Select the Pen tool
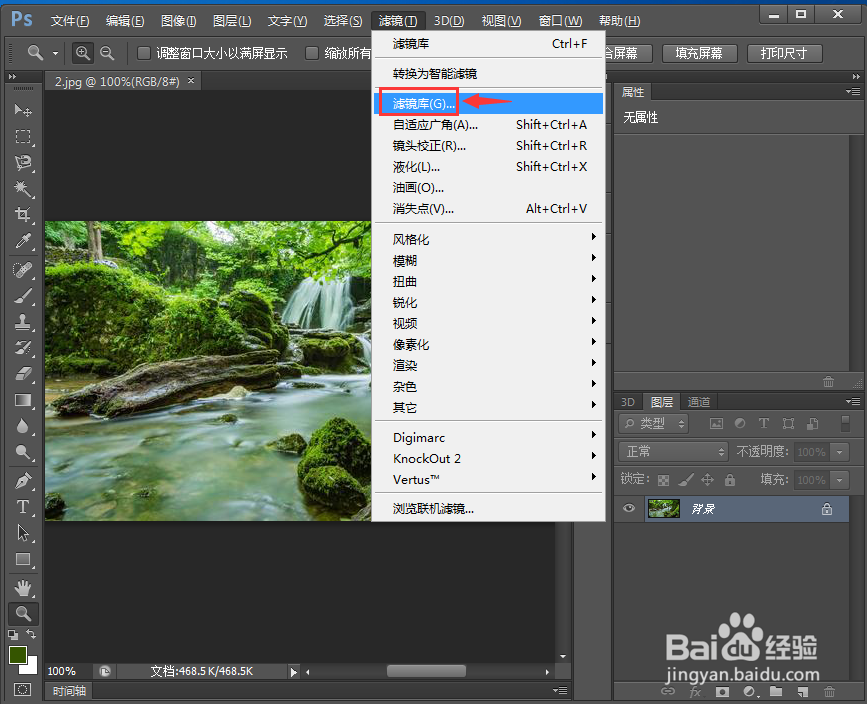 click(x=23, y=481)
